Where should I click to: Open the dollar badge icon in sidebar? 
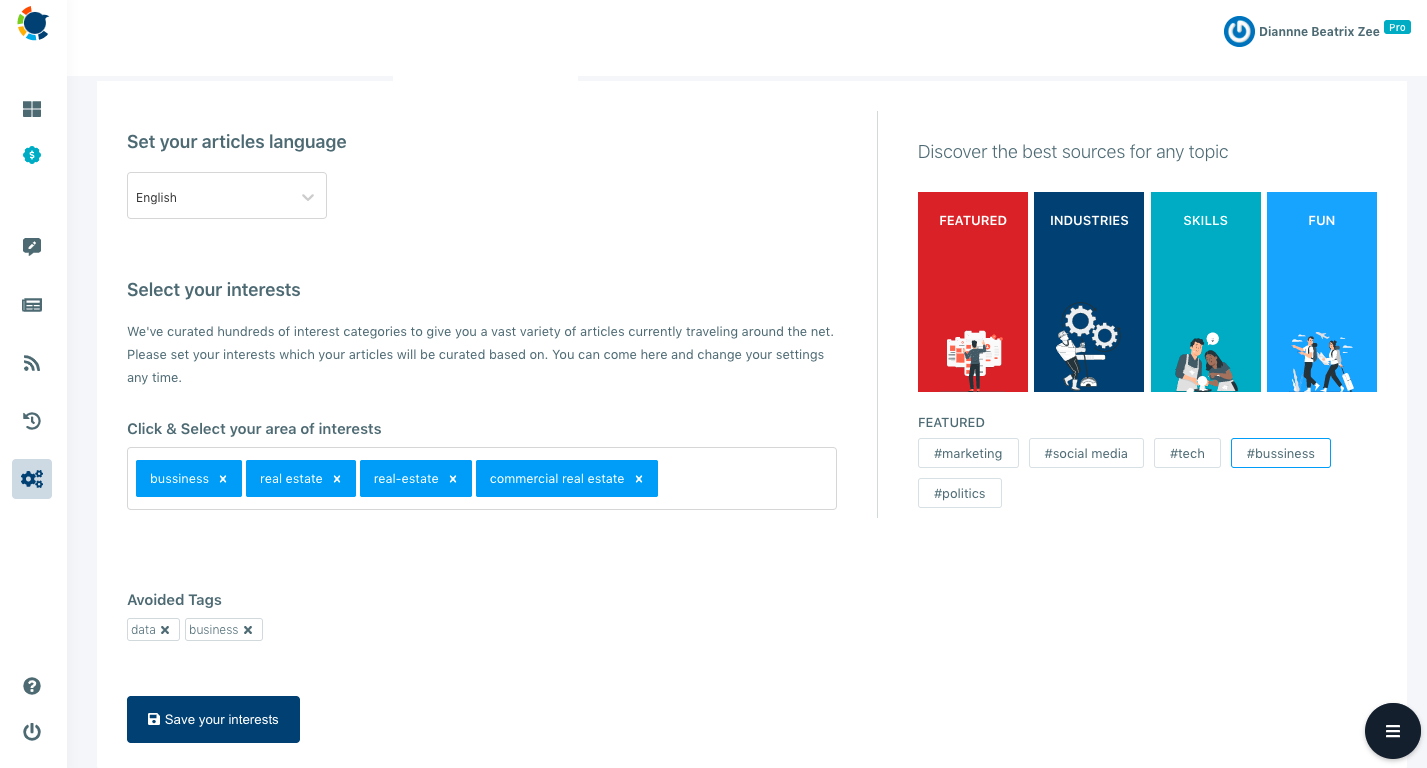tap(32, 155)
